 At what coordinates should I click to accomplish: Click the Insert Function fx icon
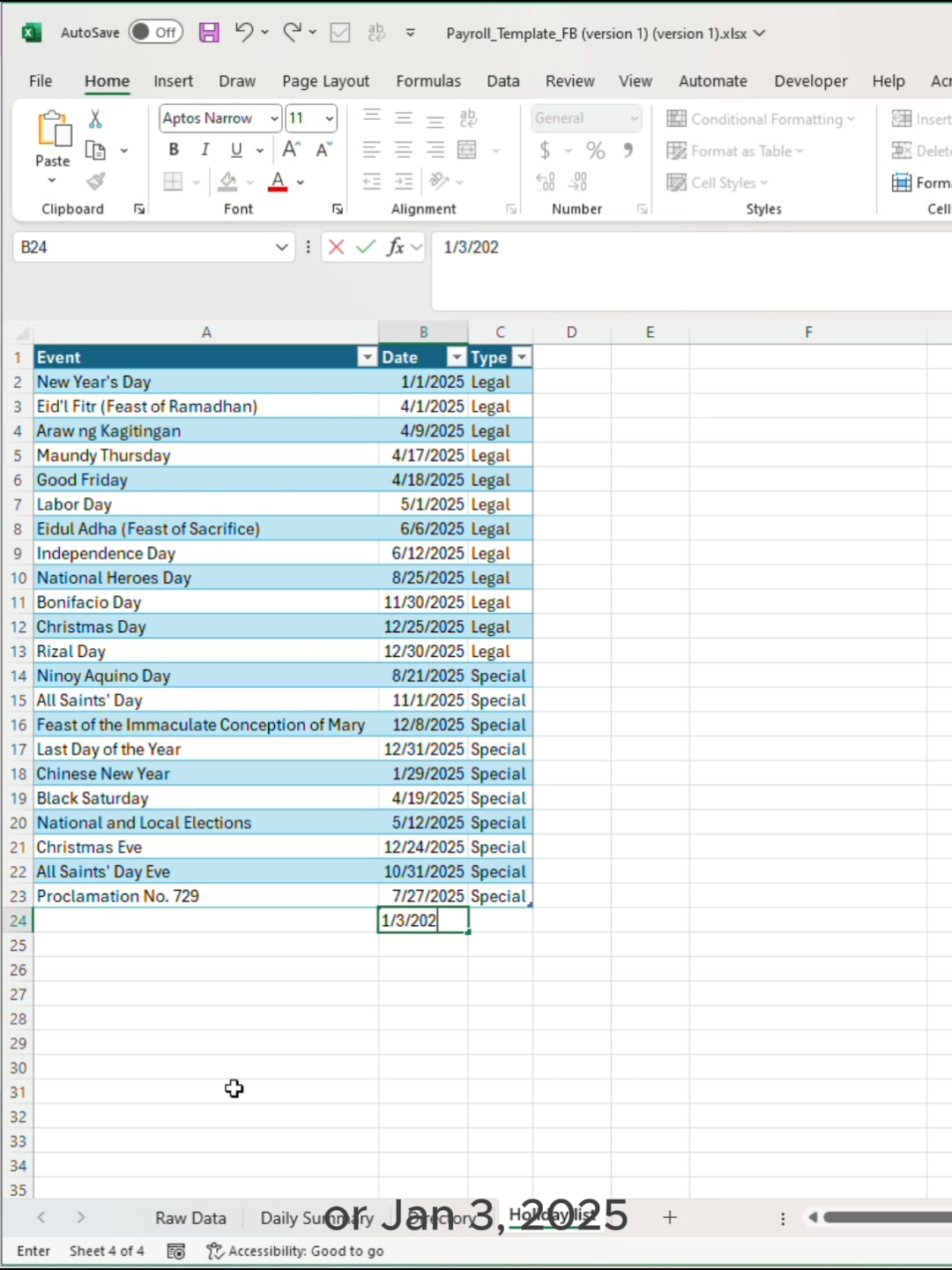396,247
